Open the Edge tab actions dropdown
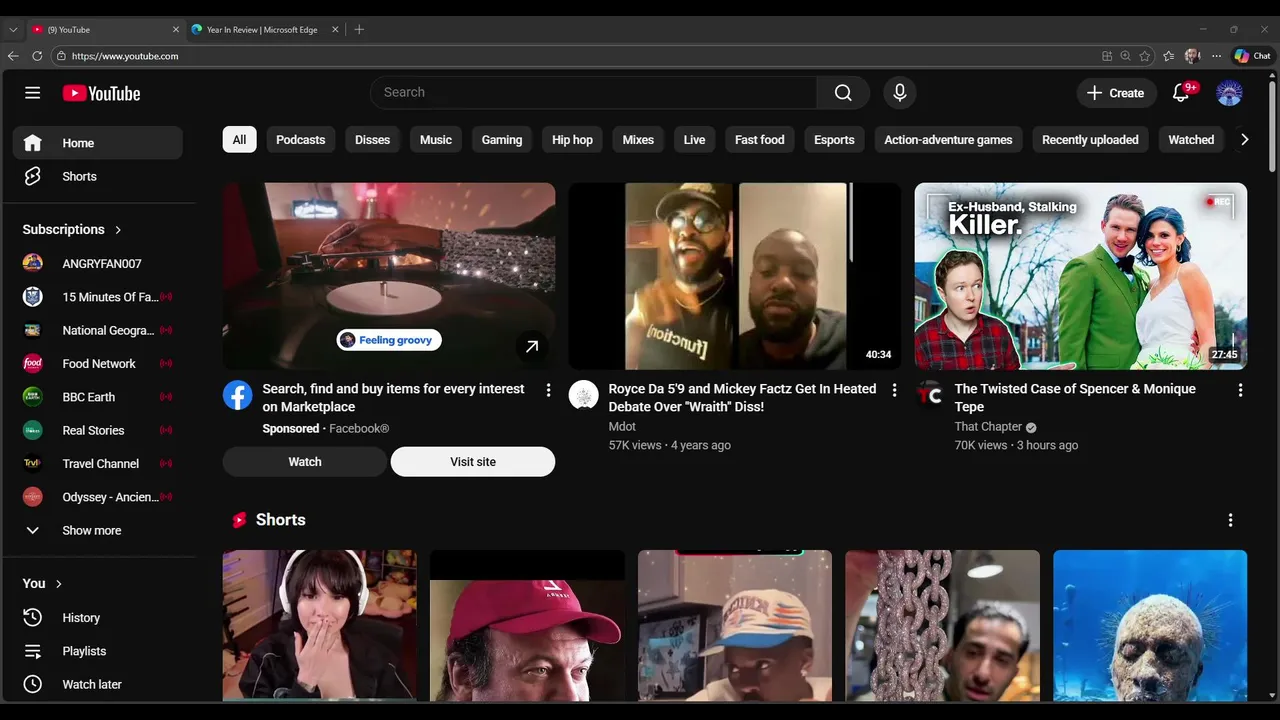Viewport: 1280px width, 720px height. (13, 30)
